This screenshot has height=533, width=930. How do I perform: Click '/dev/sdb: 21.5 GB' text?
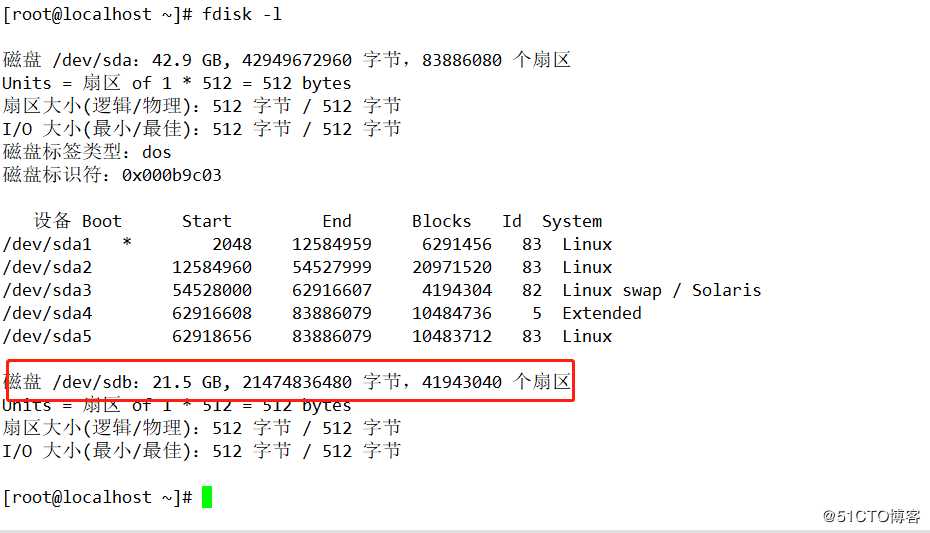coord(137,382)
